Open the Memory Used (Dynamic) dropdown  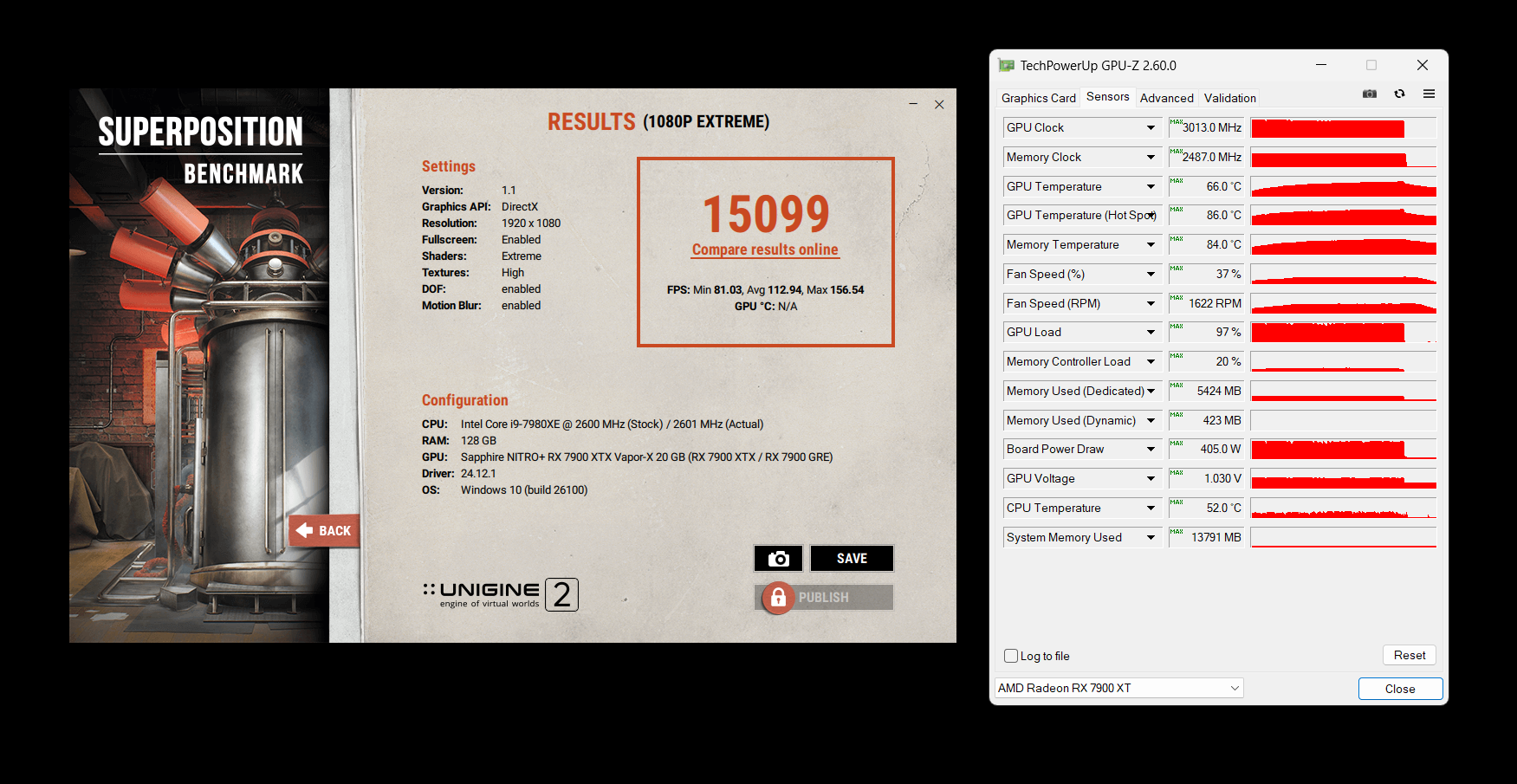pyautogui.click(x=1151, y=420)
